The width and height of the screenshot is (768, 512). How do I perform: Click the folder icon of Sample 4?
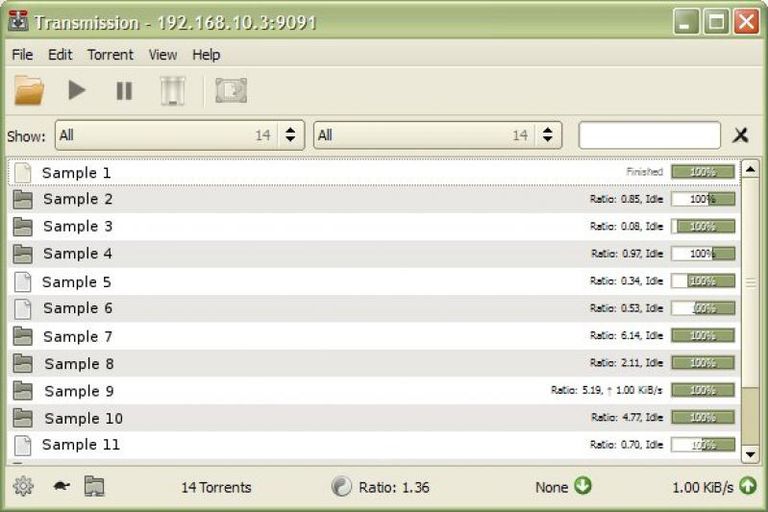[23, 254]
